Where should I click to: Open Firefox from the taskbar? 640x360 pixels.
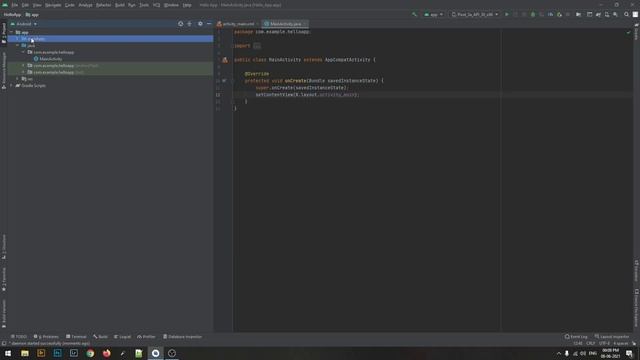click(107, 353)
